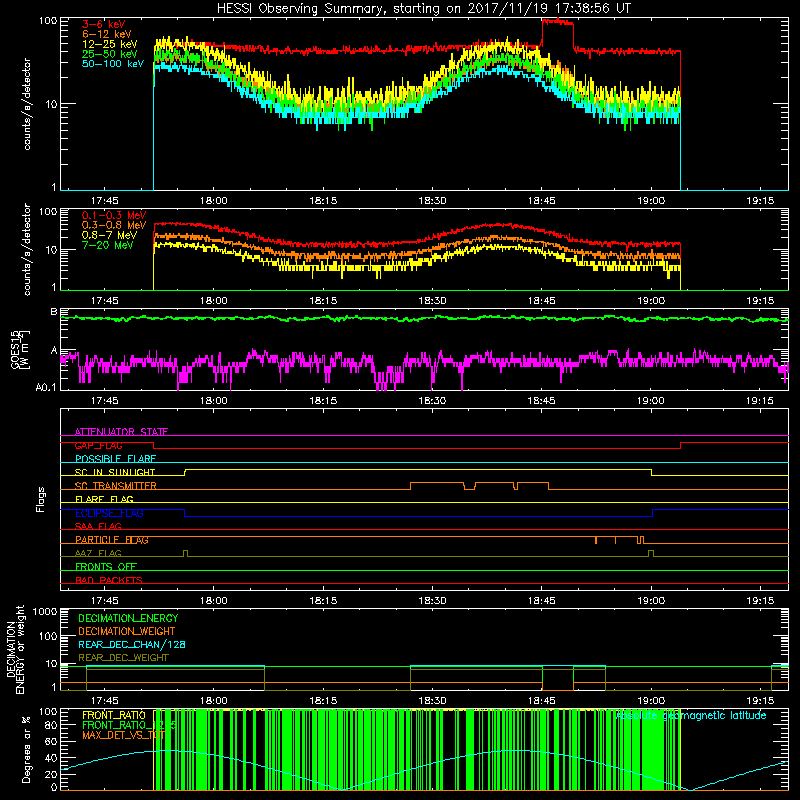This screenshot has height=800, width=800.
Task: Select the POSSIBLE_FLARE flag label
Action: click(115, 459)
